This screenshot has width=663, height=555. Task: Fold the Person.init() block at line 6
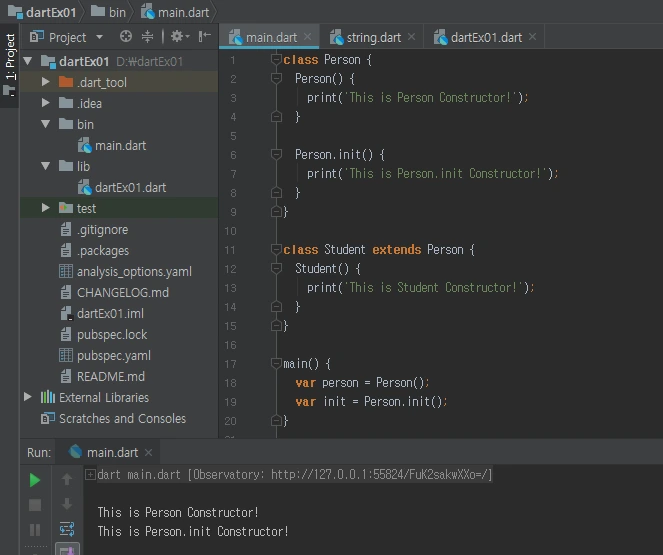click(x=276, y=154)
